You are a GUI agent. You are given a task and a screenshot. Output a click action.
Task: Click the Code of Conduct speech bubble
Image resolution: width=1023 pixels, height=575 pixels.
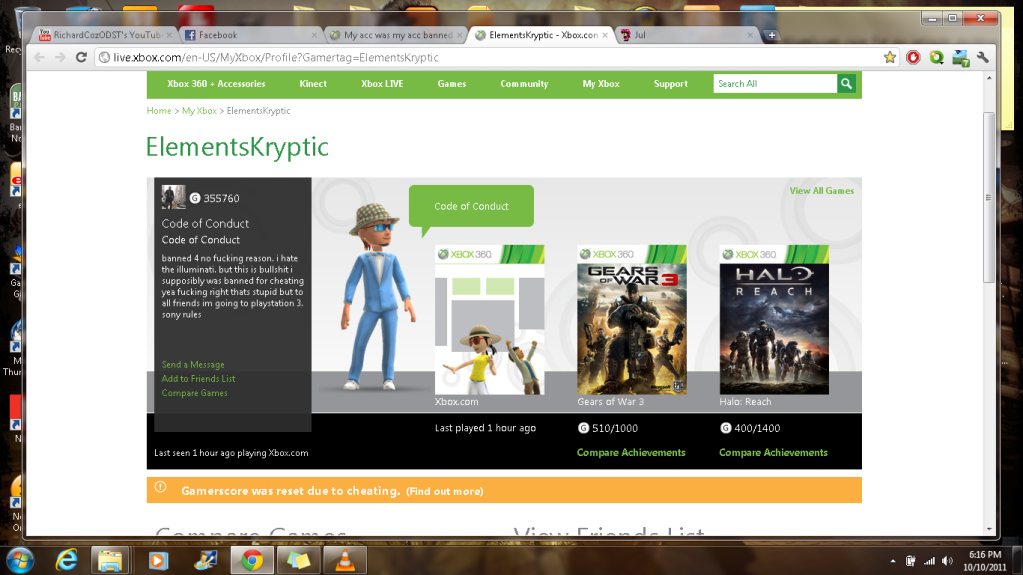(471, 206)
